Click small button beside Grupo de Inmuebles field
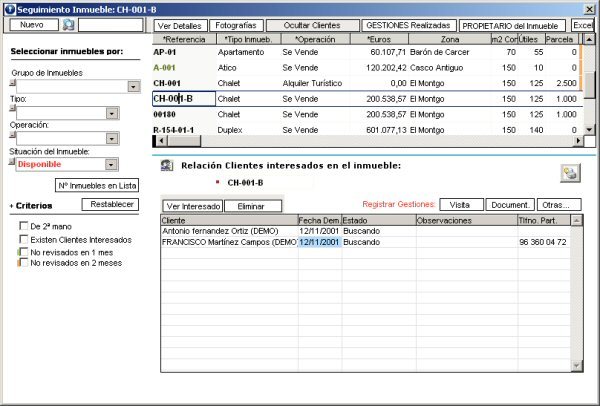The height and width of the screenshot is (406, 600). 12,82
